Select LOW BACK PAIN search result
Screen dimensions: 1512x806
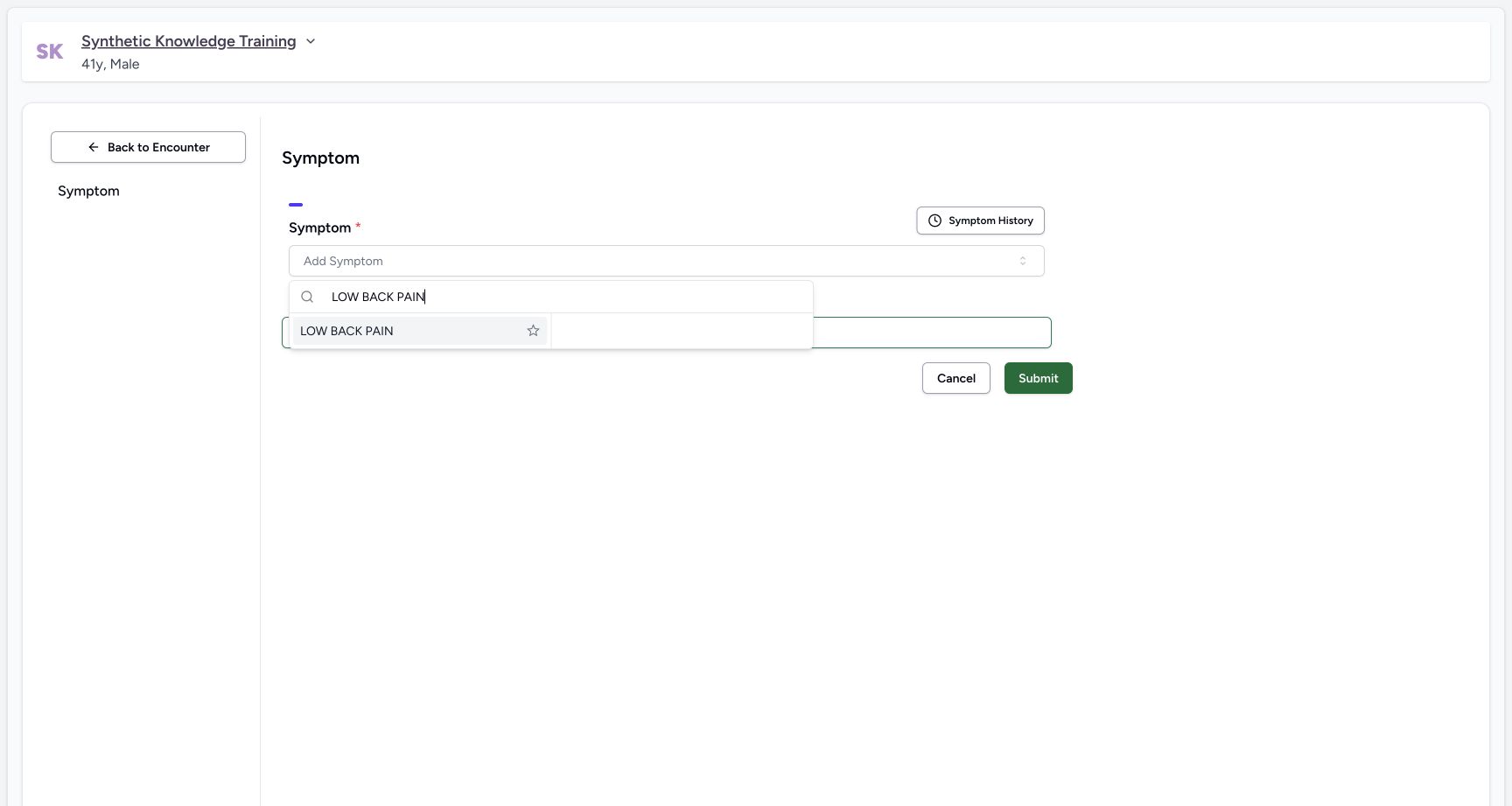pos(419,331)
